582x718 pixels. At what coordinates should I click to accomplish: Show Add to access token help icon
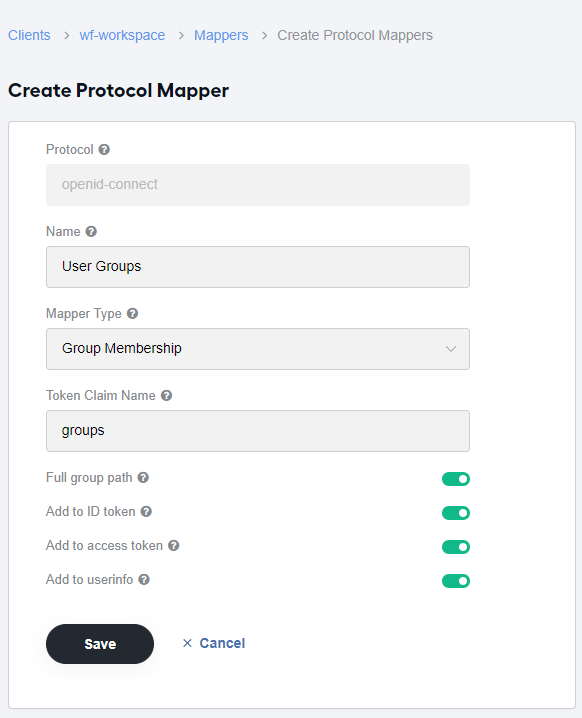point(174,545)
